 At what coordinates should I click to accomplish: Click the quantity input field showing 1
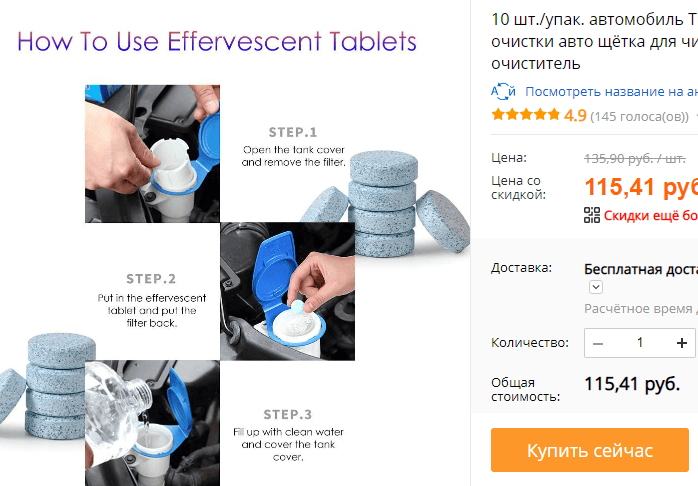(640, 343)
